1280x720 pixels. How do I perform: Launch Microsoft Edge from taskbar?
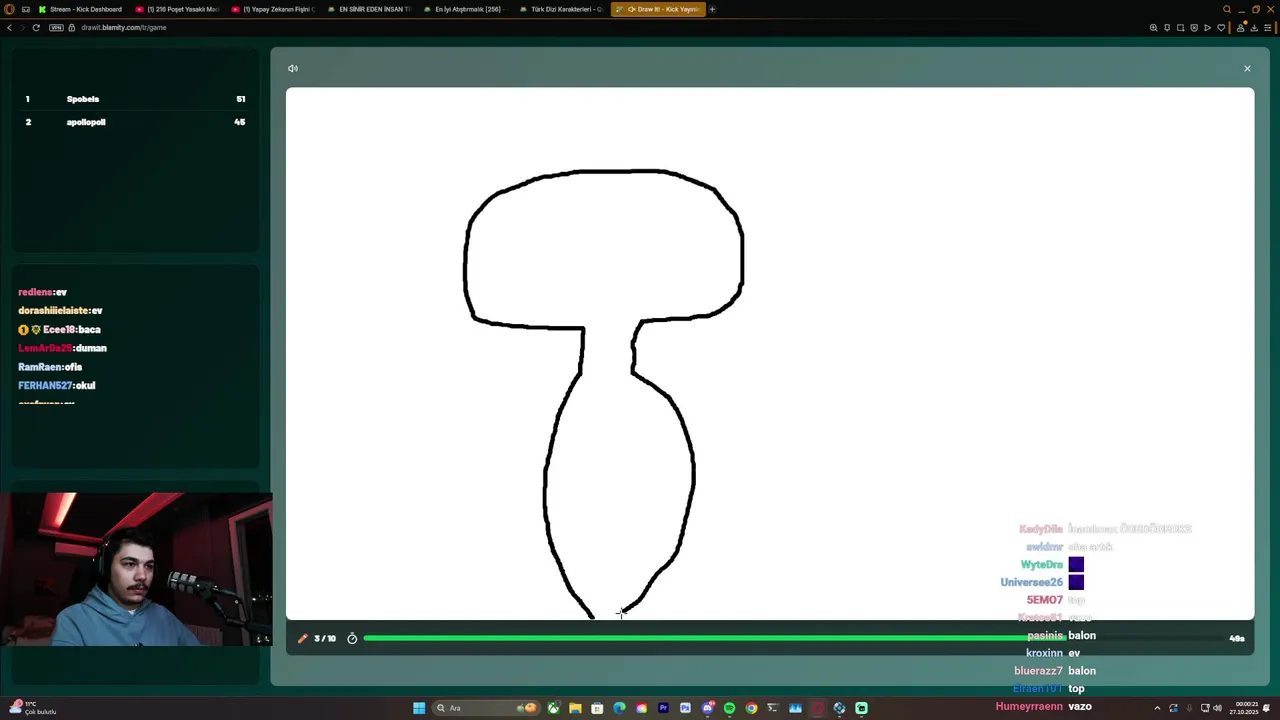click(x=619, y=708)
